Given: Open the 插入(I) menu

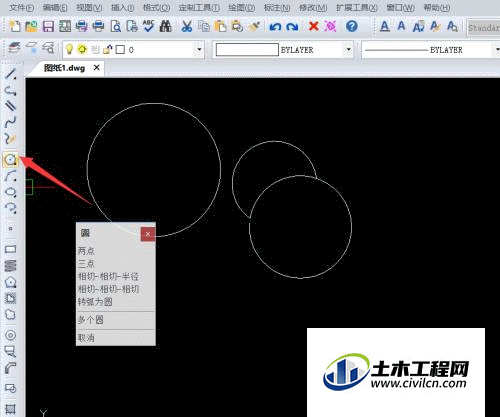Looking at the screenshot, I should click(x=122, y=7).
